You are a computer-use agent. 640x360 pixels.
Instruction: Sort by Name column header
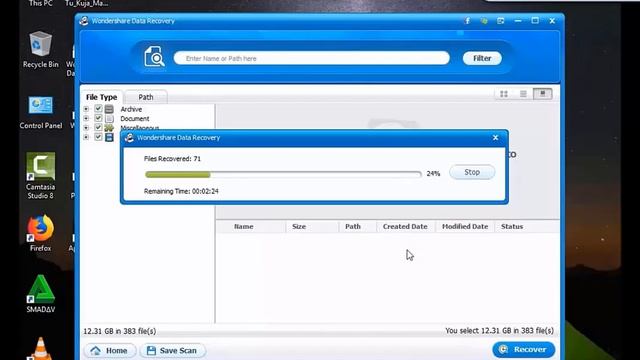244,227
